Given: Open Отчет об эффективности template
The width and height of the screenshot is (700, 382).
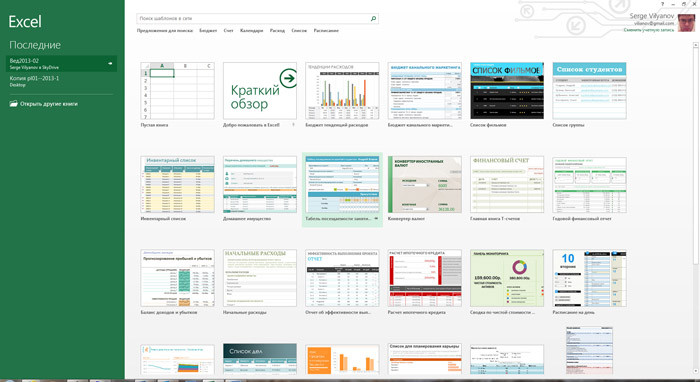Looking at the screenshot, I should (342, 278).
